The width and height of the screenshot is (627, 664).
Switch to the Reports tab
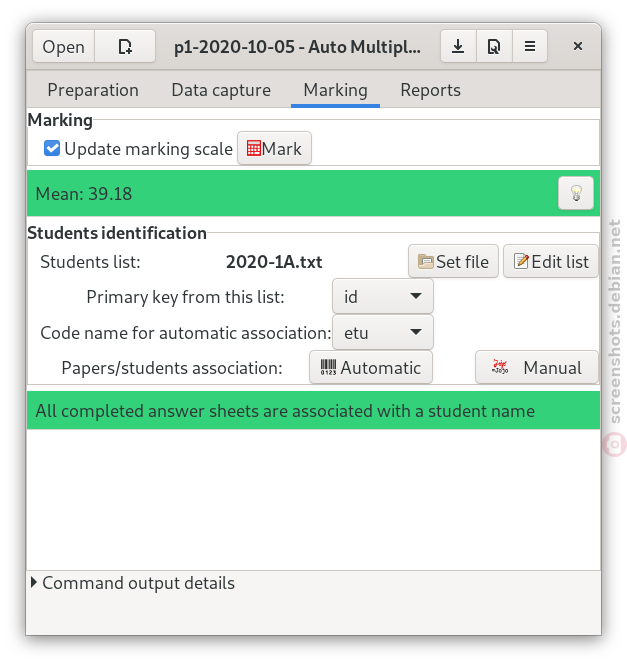click(431, 90)
